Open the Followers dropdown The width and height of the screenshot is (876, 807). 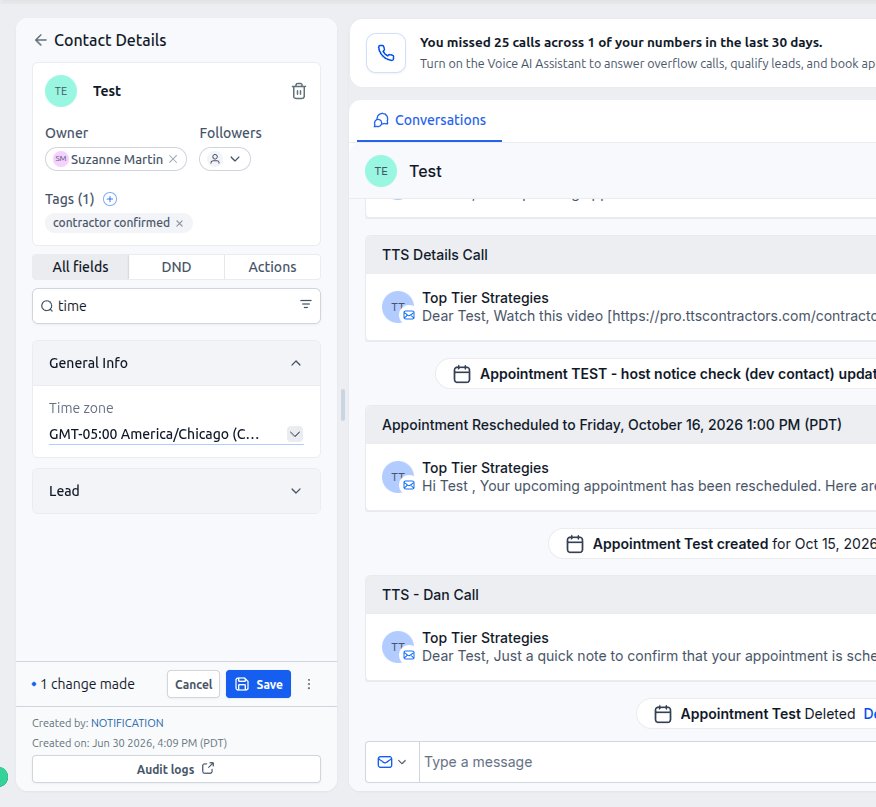(x=225, y=159)
